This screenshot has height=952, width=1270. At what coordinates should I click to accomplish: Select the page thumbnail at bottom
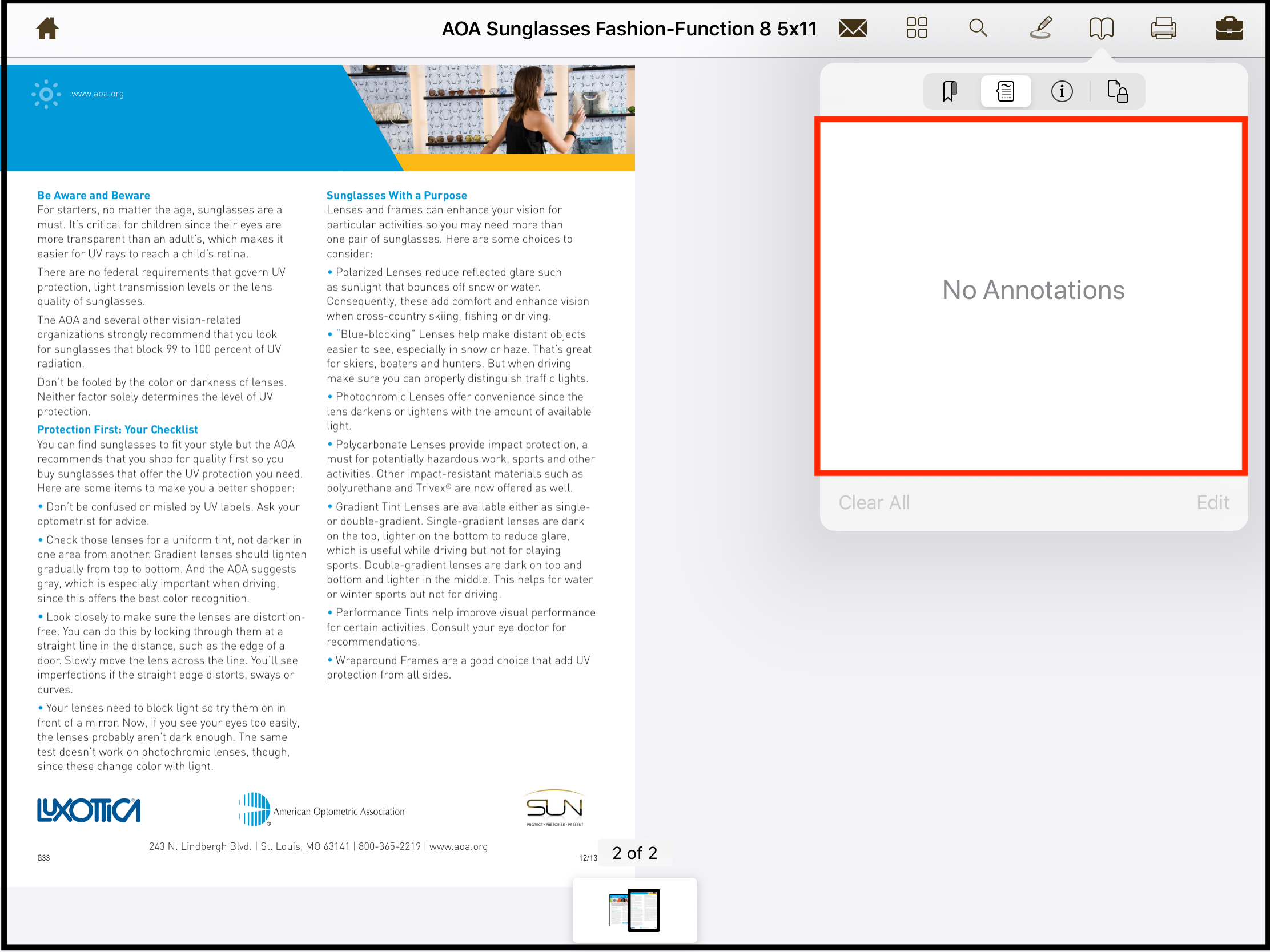point(635,910)
